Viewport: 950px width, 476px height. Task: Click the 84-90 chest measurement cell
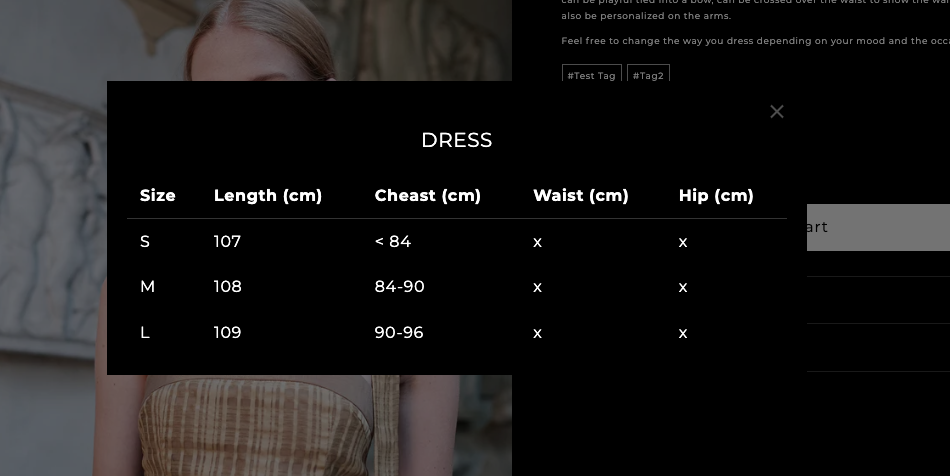399,287
